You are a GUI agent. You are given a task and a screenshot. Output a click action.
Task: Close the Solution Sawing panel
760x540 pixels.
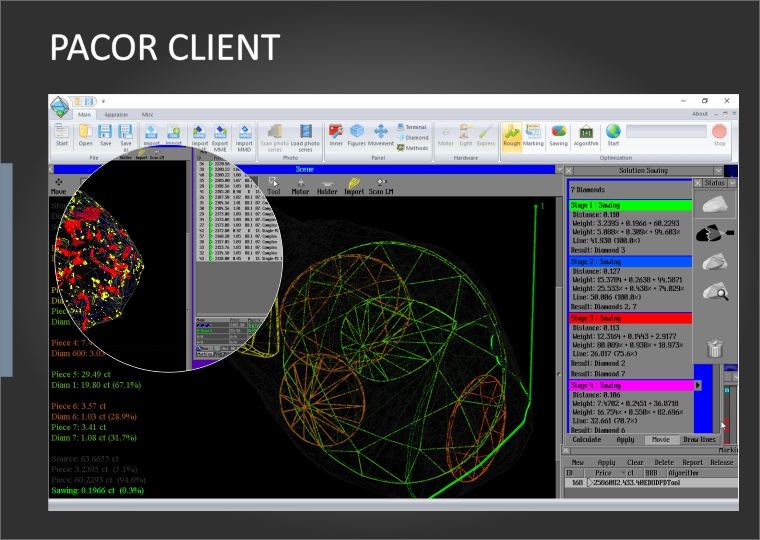569,171
